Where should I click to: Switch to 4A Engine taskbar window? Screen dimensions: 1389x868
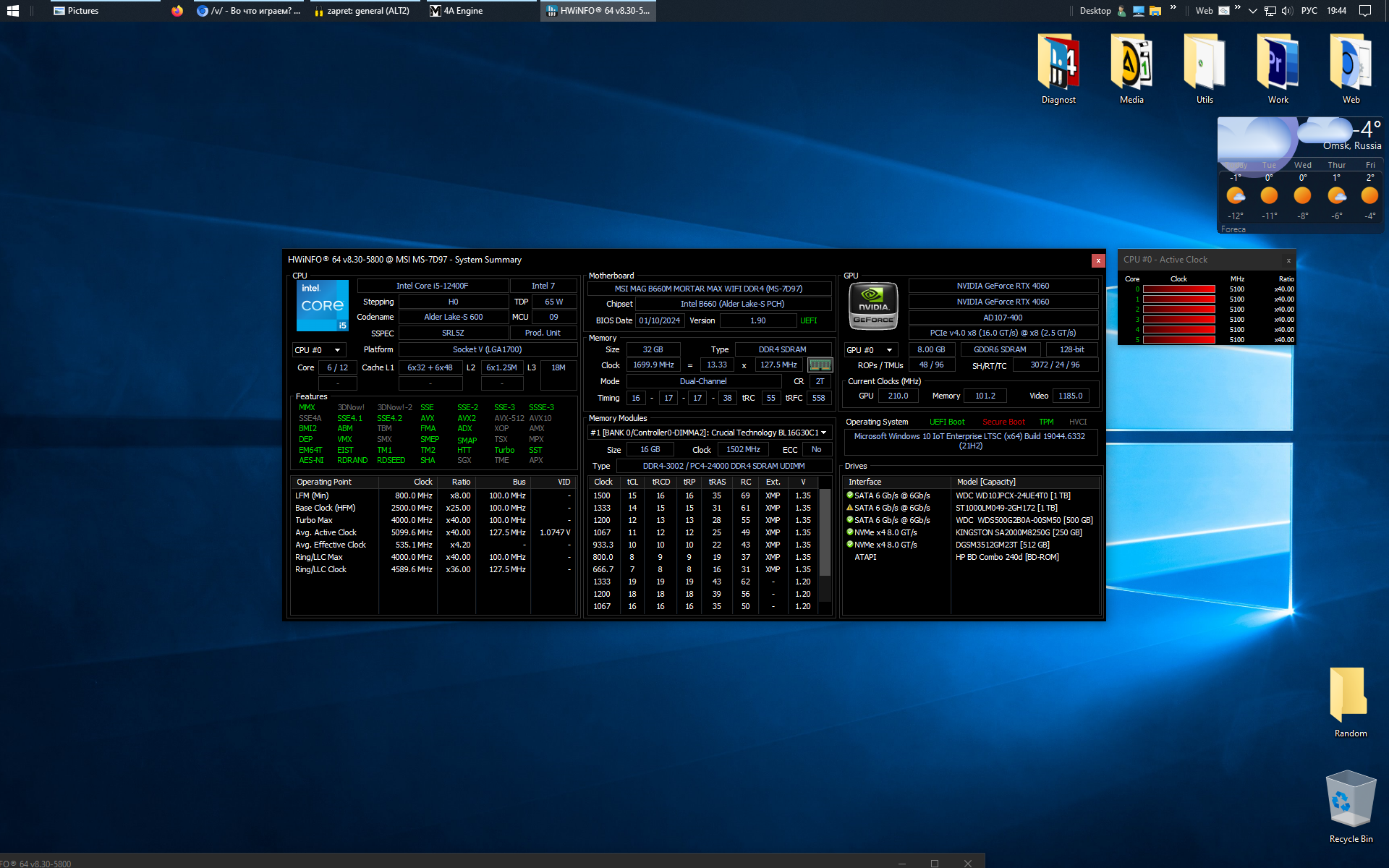click(x=463, y=11)
